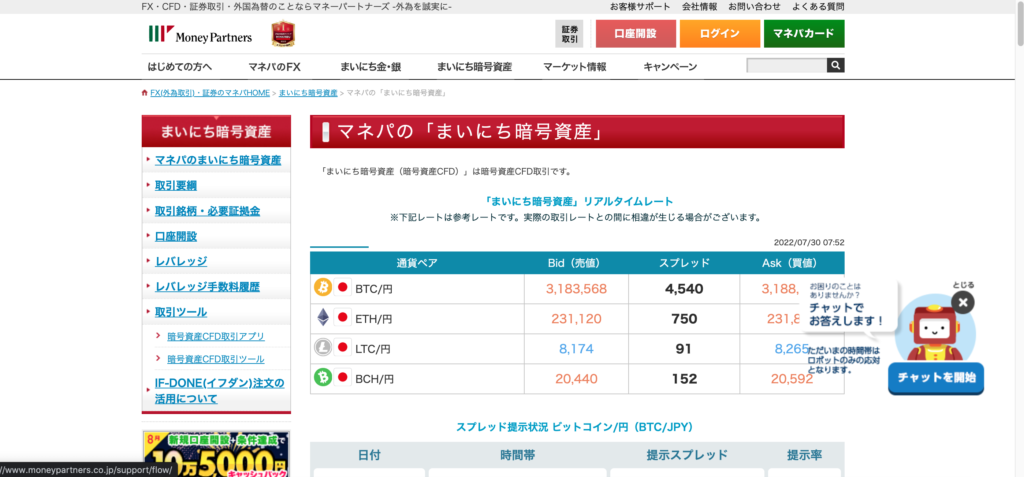This screenshot has height=477, width=1024.
Task: Open sidebar レバレッジ link
Action: point(181,261)
